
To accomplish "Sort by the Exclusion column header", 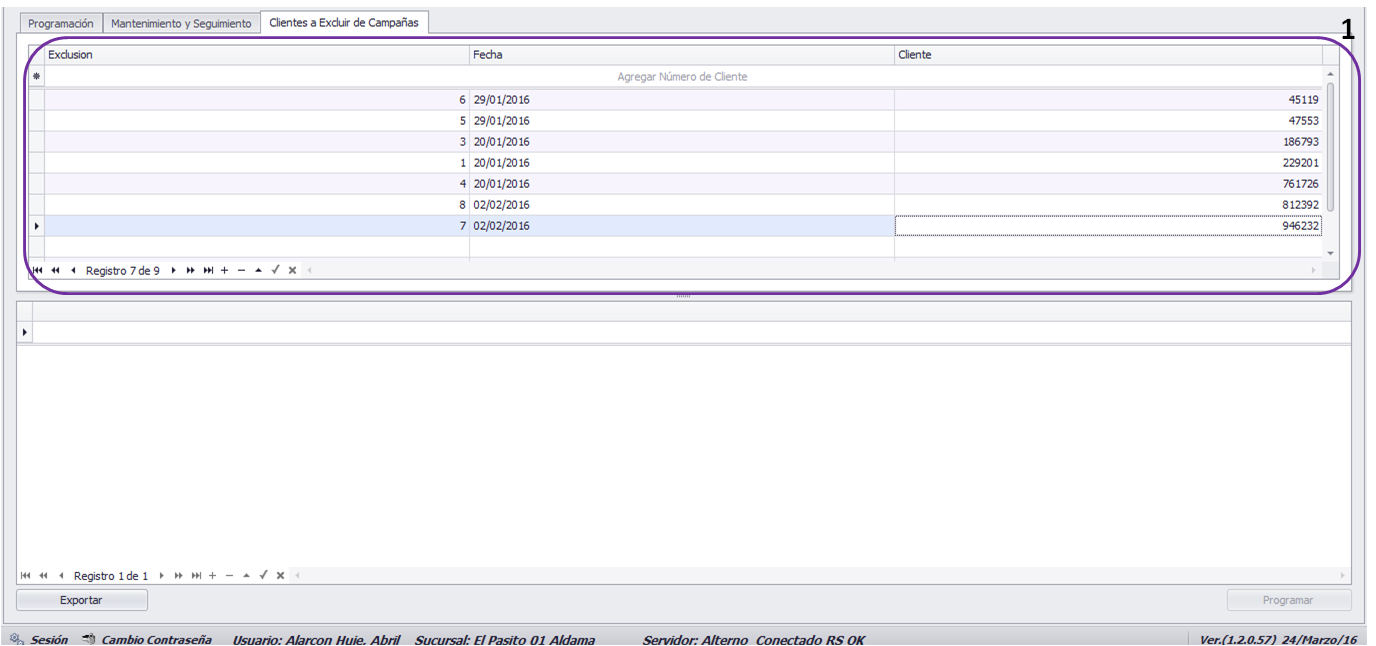I will click(256, 55).
